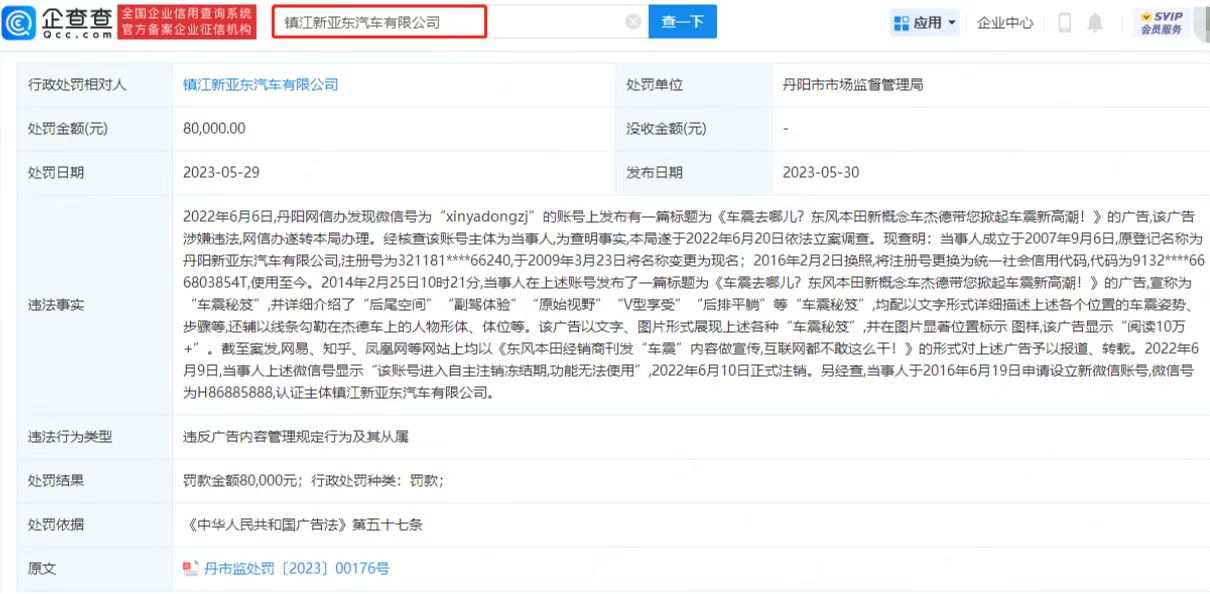This screenshot has width=1210, height=594.
Task: Open the notification bell icon
Action: (1096, 22)
